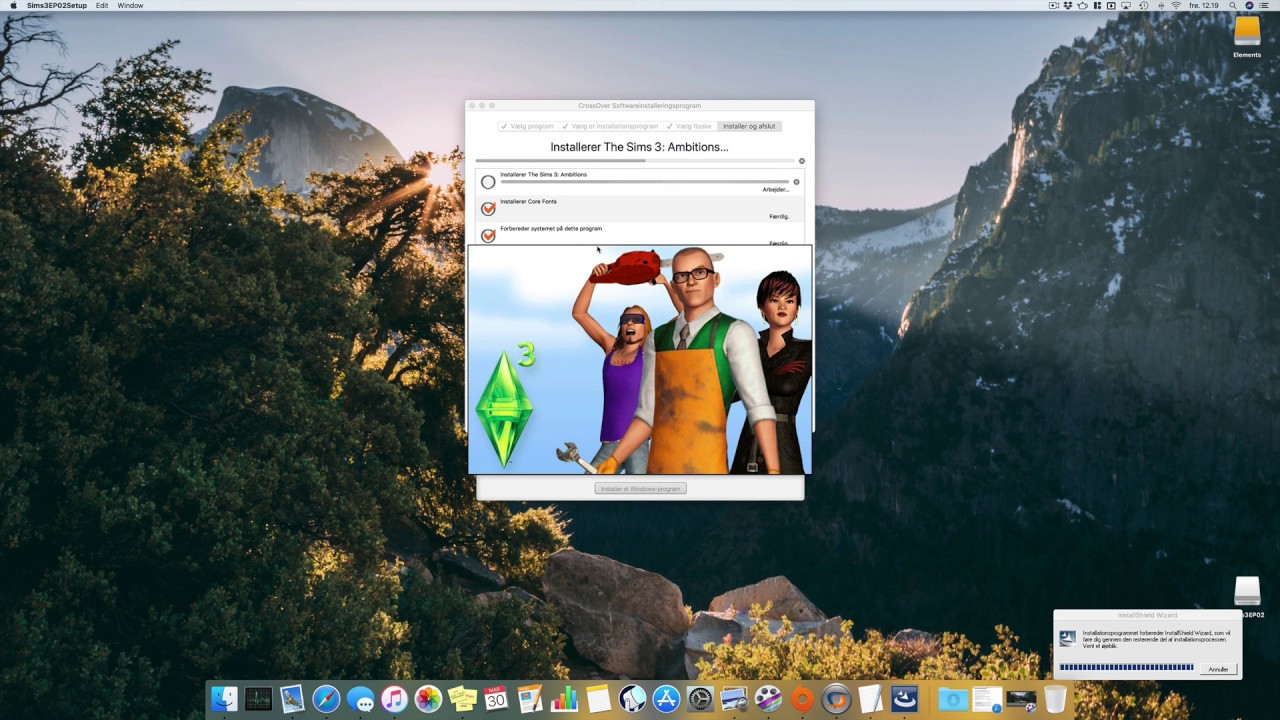Open the Downloads folder stack in the Dock

pyautogui.click(x=953, y=699)
